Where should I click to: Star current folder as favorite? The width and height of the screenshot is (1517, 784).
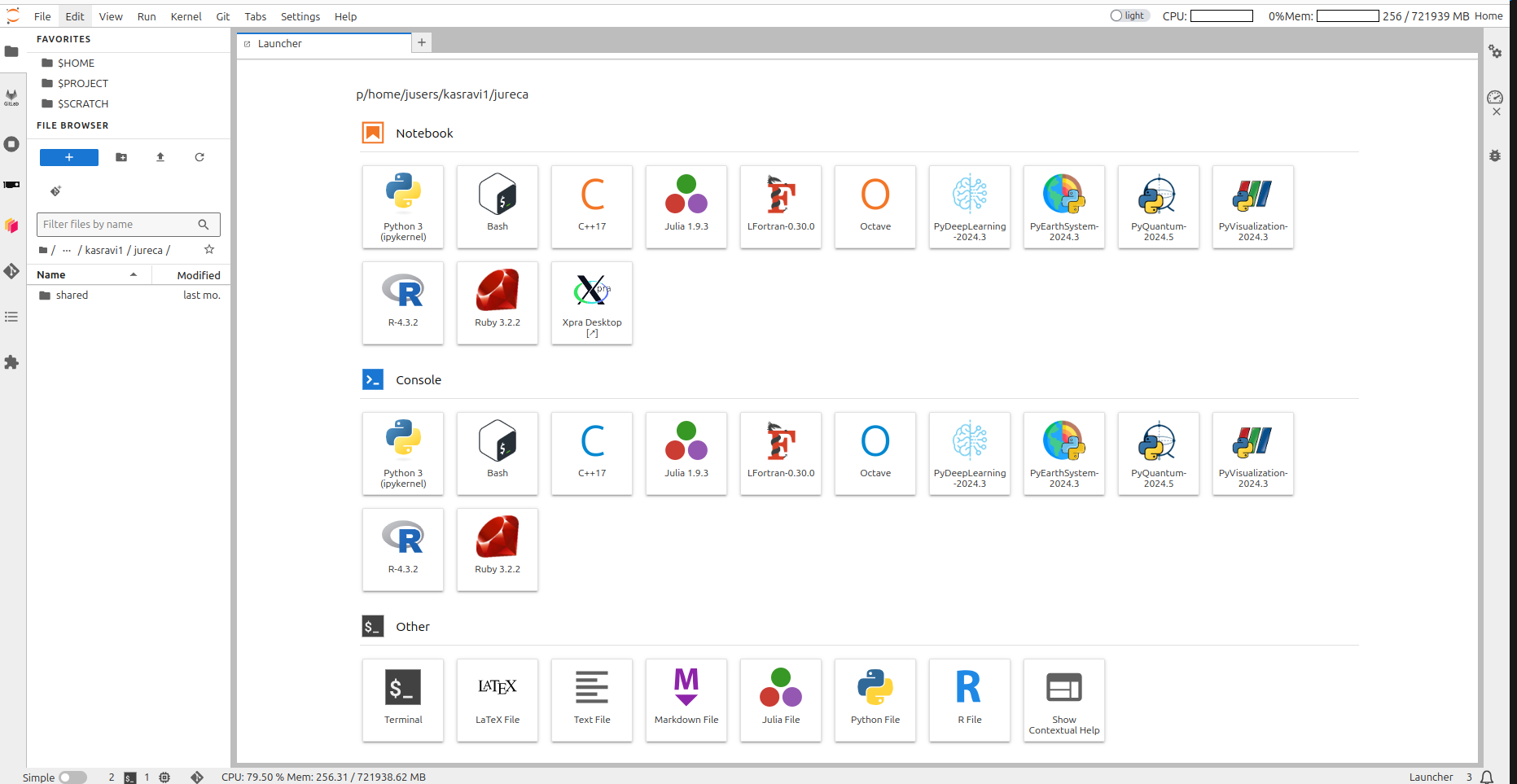(209, 250)
